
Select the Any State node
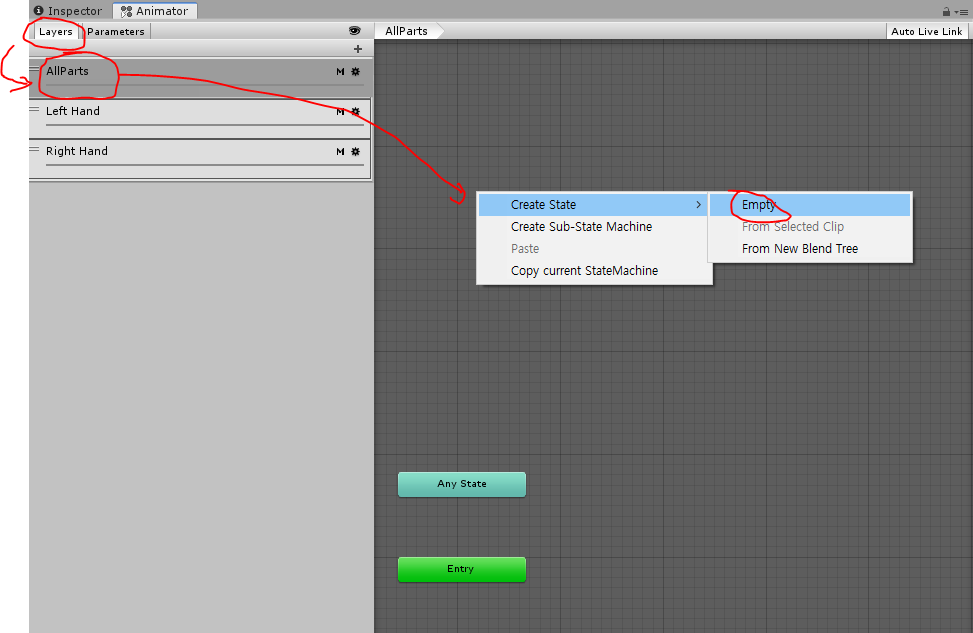tap(462, 484)
